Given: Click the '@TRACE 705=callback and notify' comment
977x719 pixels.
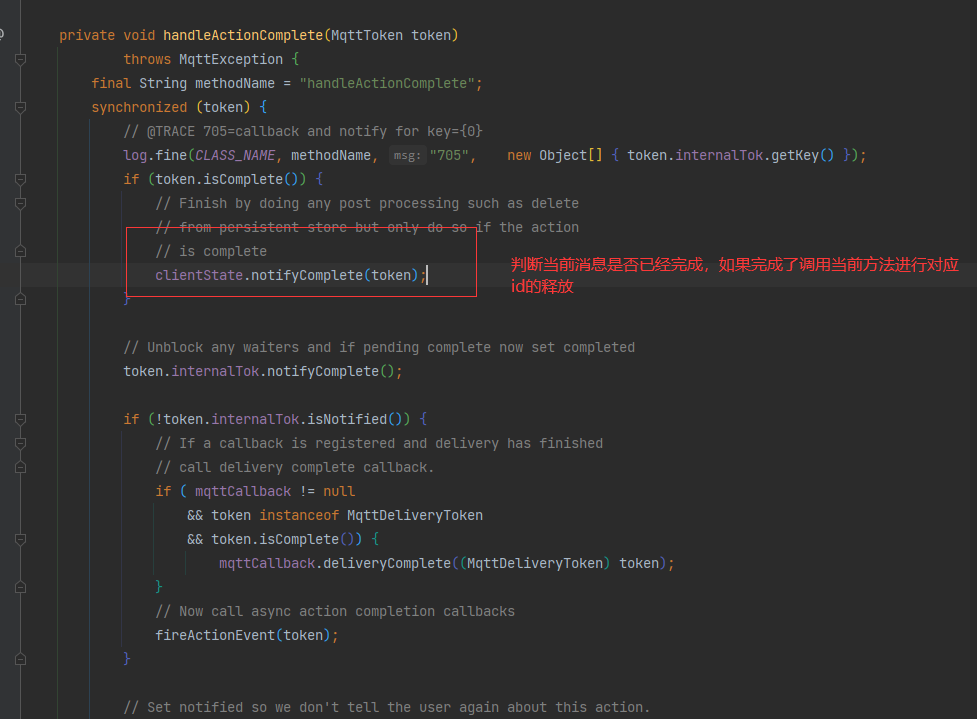Looking at the screenshot, I should (303, 131).
